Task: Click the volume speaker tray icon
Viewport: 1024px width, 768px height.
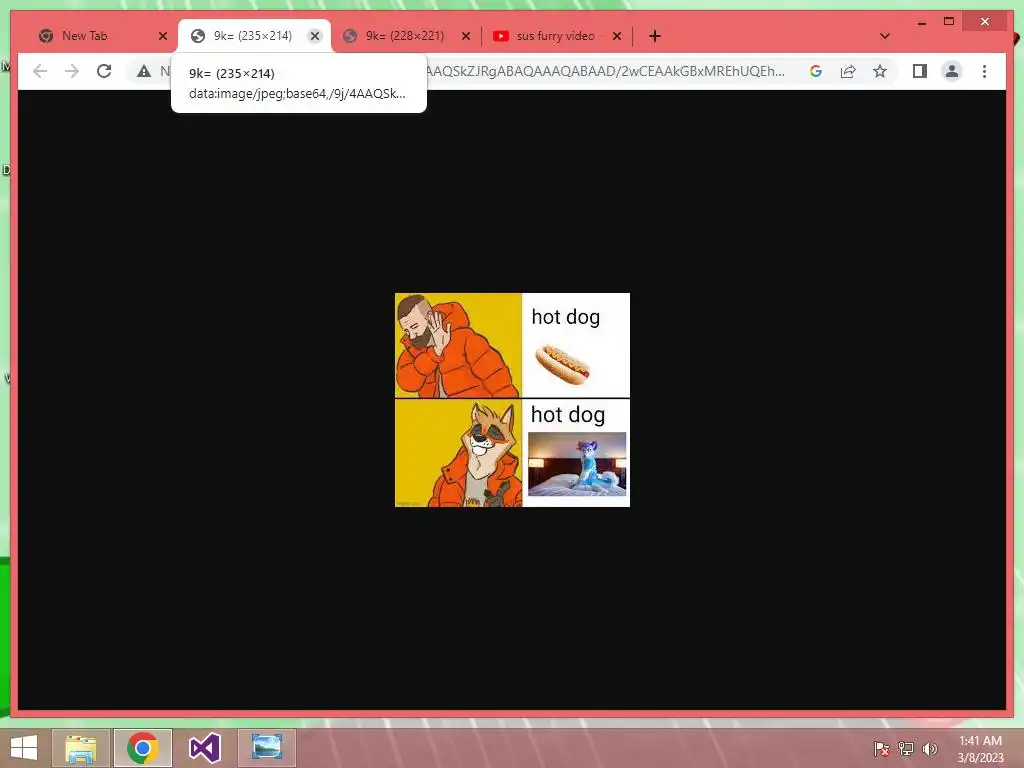Action: pyautogui.click(x=930, y=749)
